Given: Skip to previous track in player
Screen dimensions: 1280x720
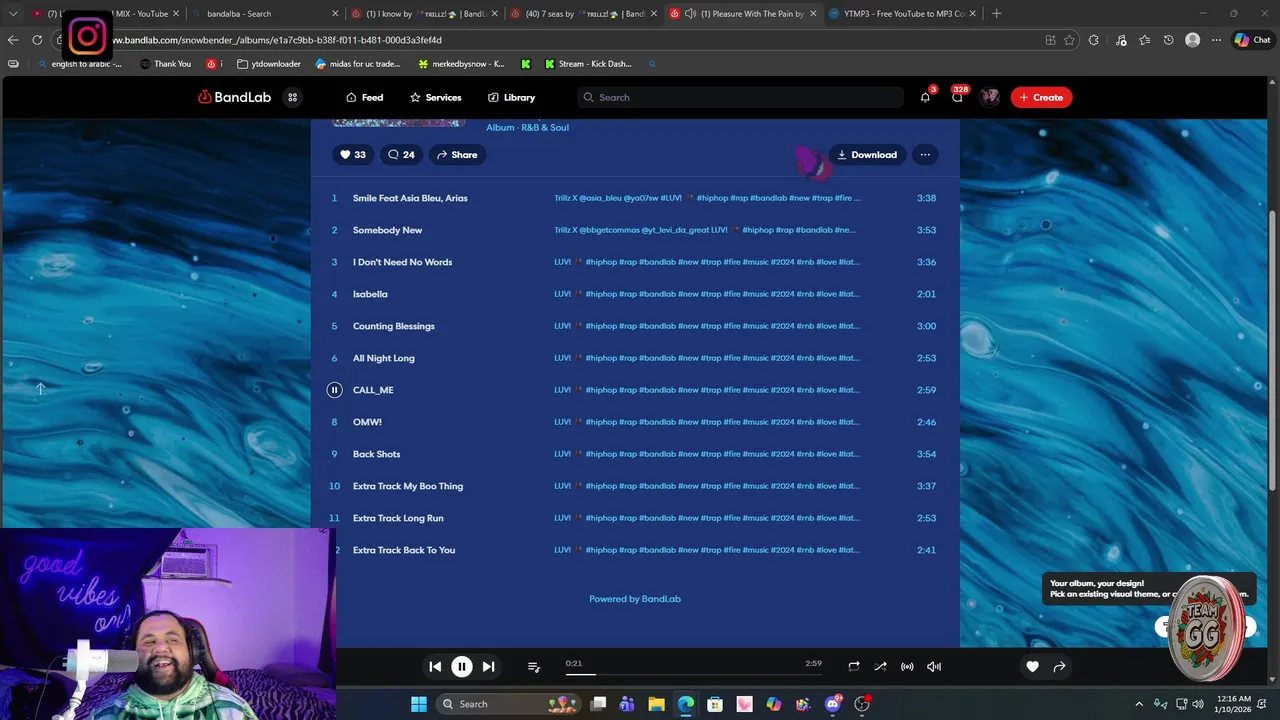Looking at the screenshot, I should pos(435,666).
